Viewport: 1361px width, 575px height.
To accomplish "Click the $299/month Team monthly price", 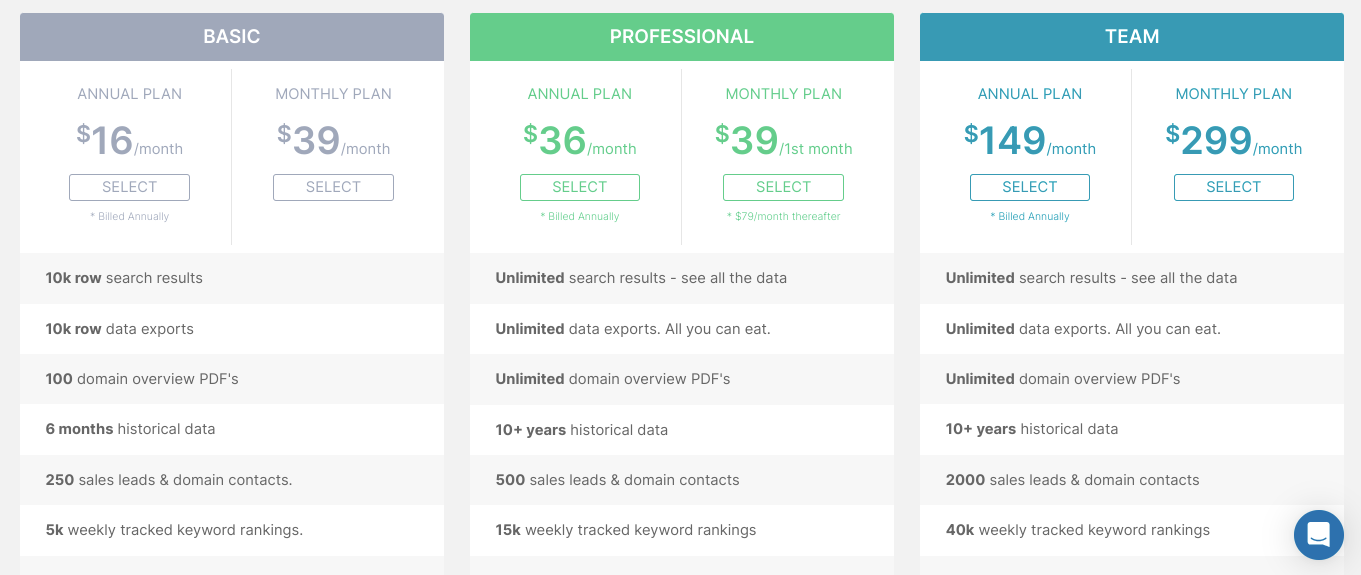I will pyautogui.click(x=1234, y=141).
